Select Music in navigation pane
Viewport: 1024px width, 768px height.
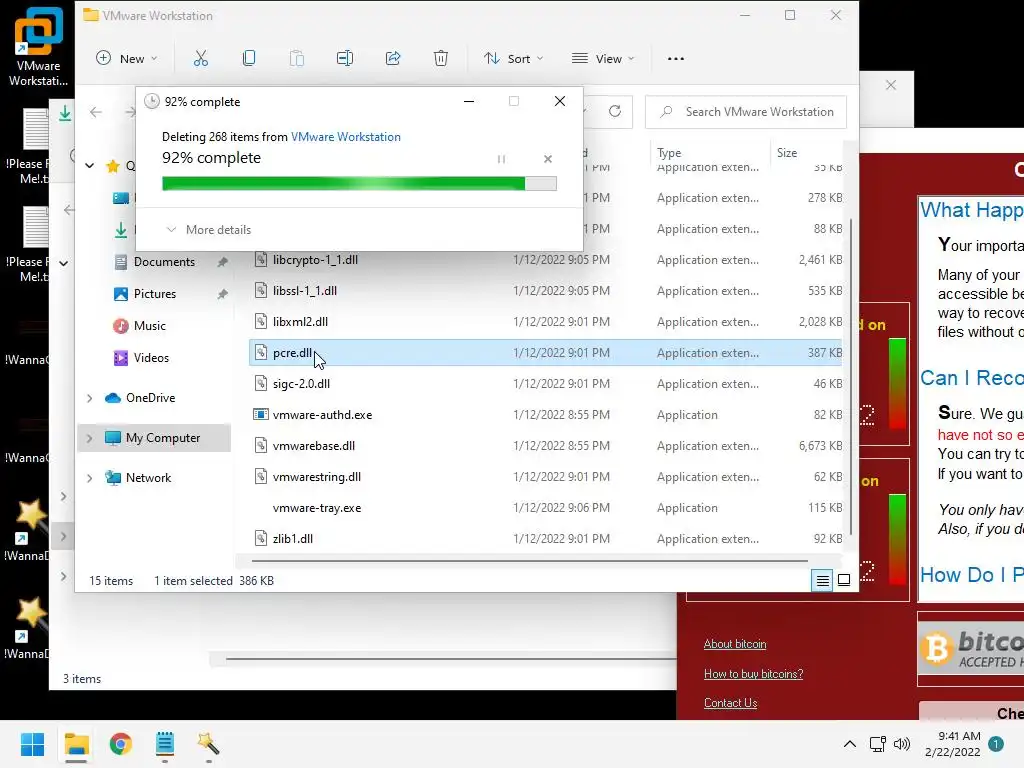coord(150,326)
